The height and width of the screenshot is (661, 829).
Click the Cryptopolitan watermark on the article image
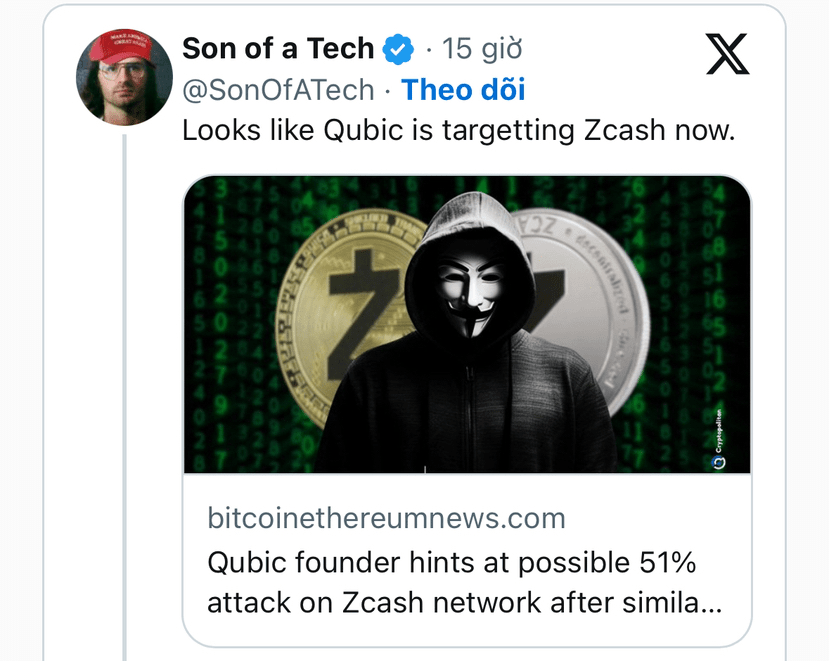[719, 439]
